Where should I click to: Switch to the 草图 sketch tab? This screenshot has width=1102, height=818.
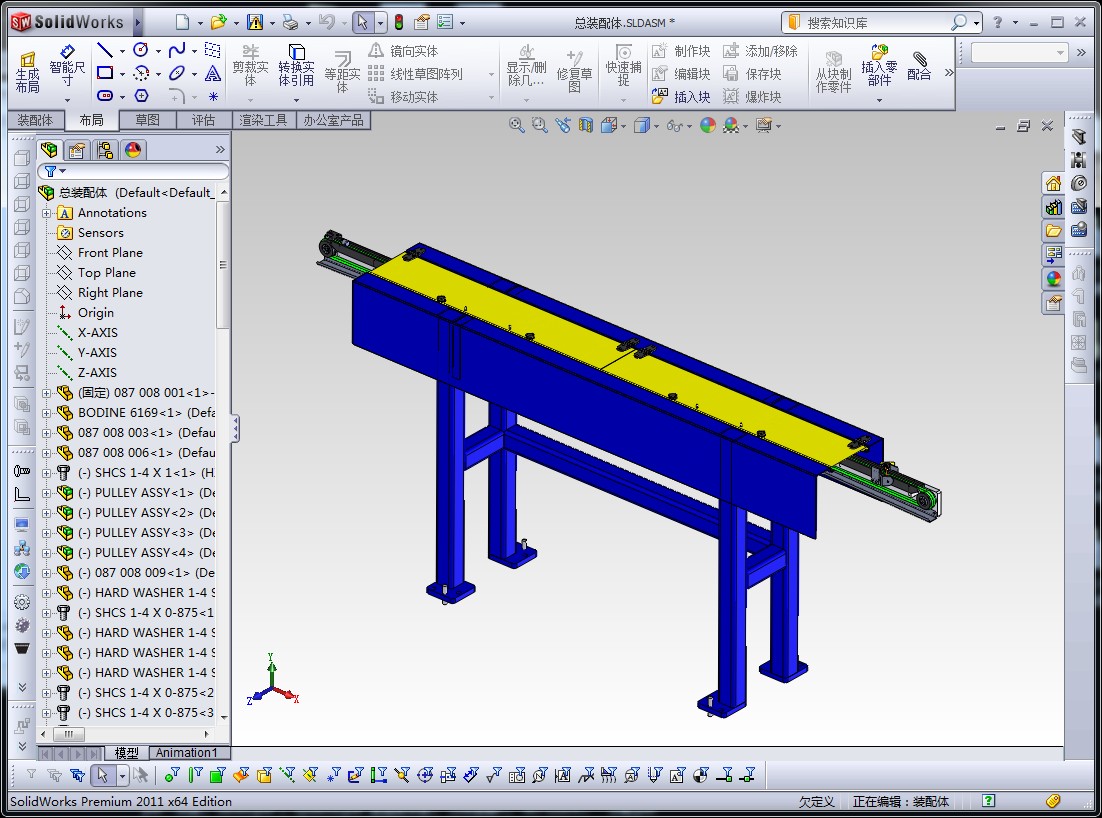tap(147, 120)
